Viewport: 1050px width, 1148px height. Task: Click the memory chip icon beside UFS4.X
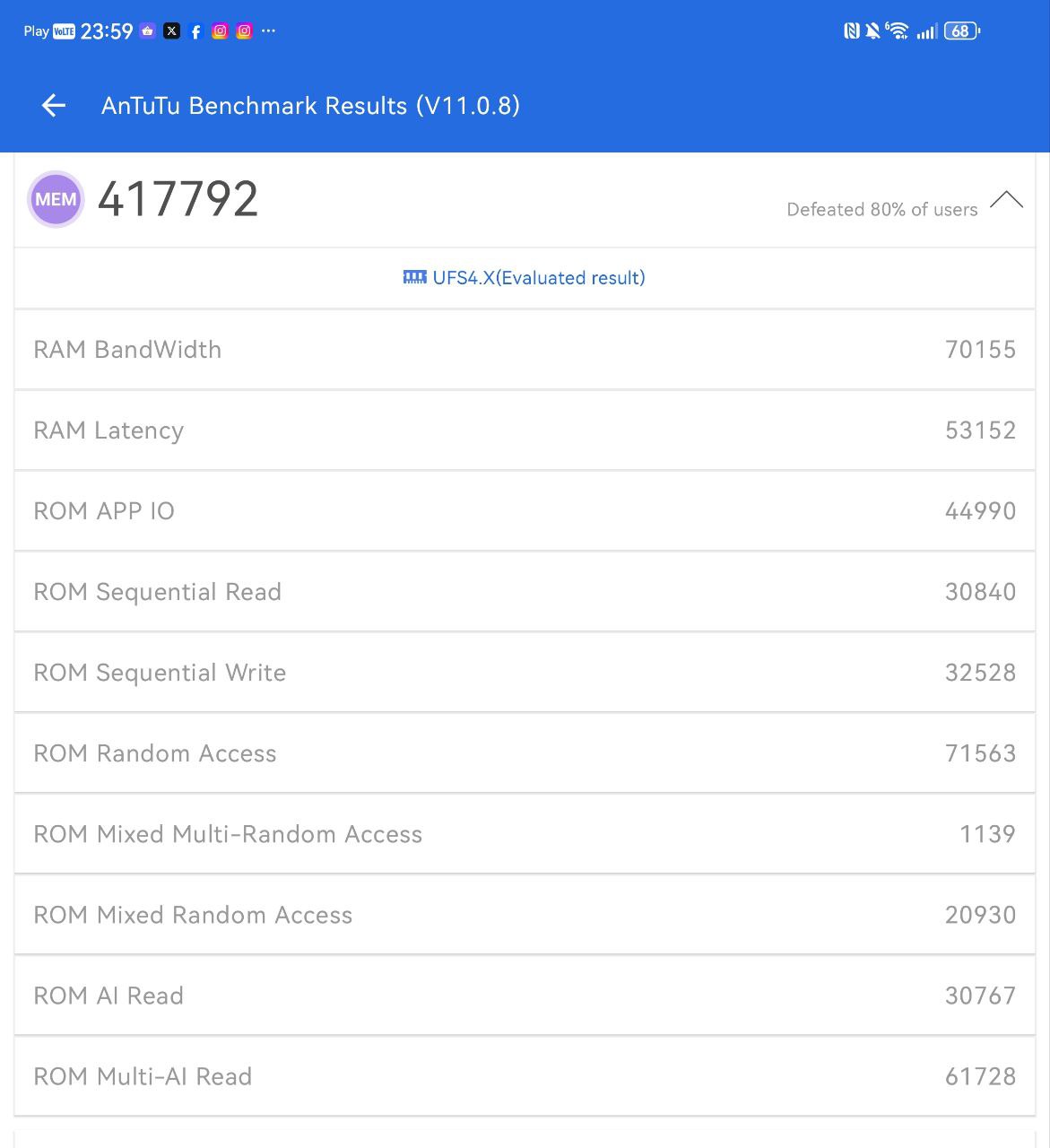pos(414,277)
